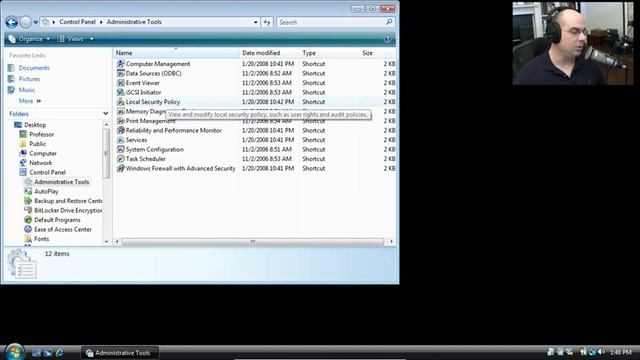The image size is (640, 360).
Task: Open Documents favorite link
Action: [34, 68]
